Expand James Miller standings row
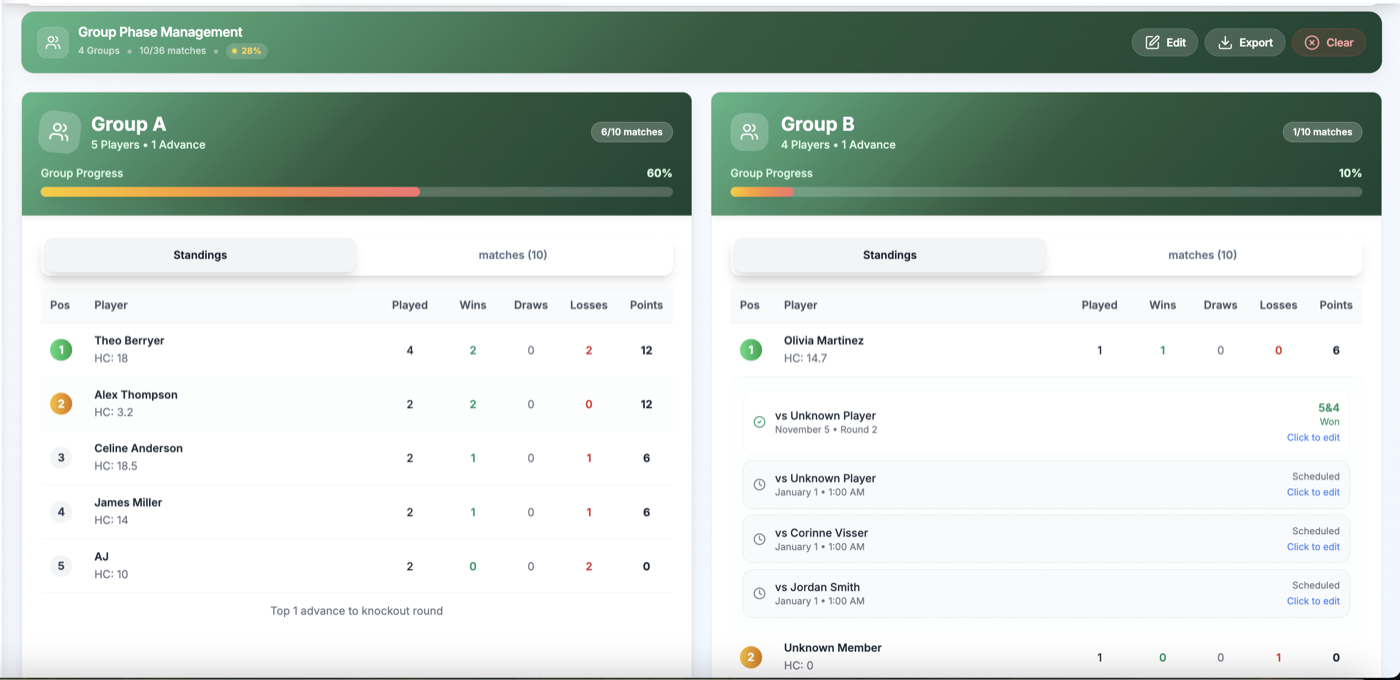 pos(357,512)
